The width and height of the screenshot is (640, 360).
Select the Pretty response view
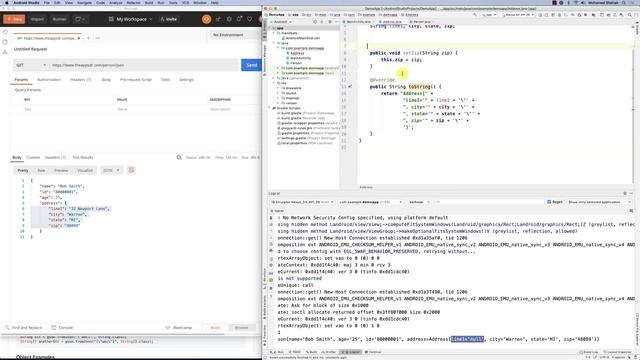pyautogui.click(x=23, y=170)
